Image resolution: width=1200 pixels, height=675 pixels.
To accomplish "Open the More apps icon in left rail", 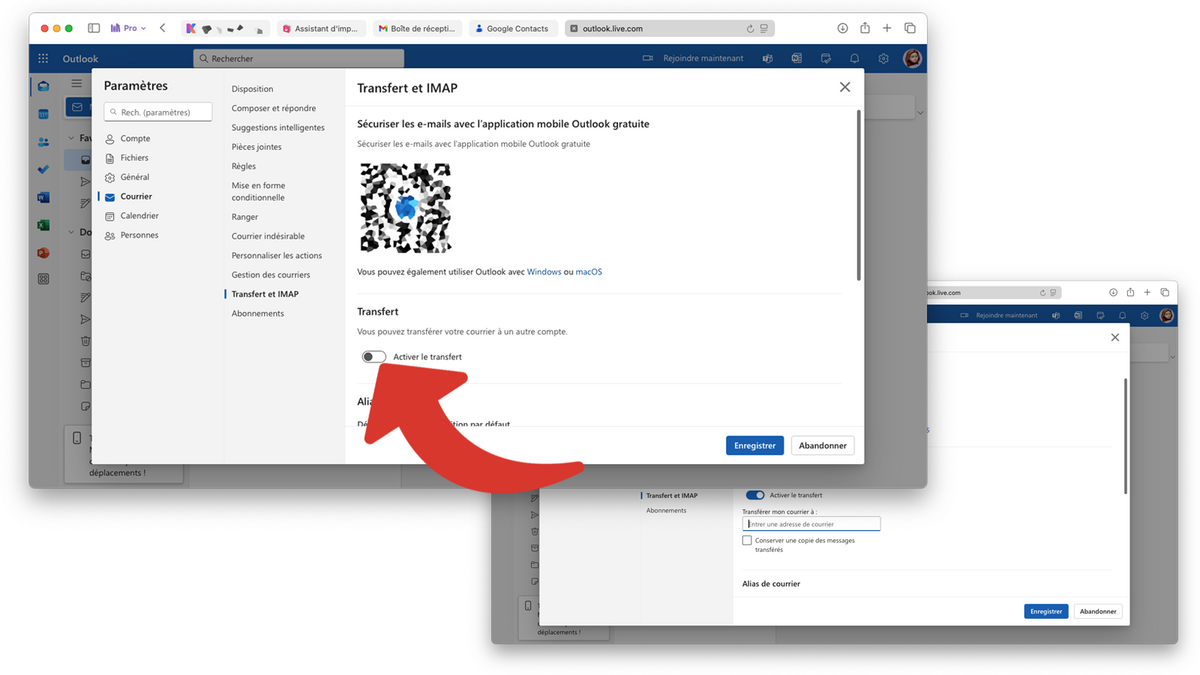I will coord(43,280).
